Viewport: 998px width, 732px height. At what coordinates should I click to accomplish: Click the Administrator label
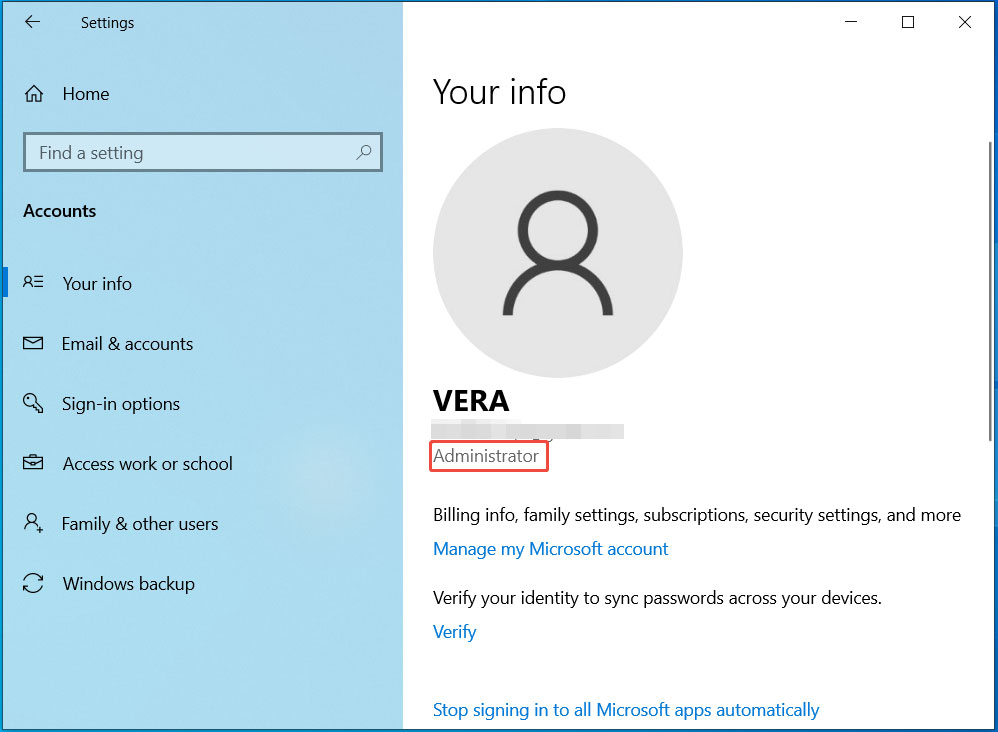coord(488,455)
